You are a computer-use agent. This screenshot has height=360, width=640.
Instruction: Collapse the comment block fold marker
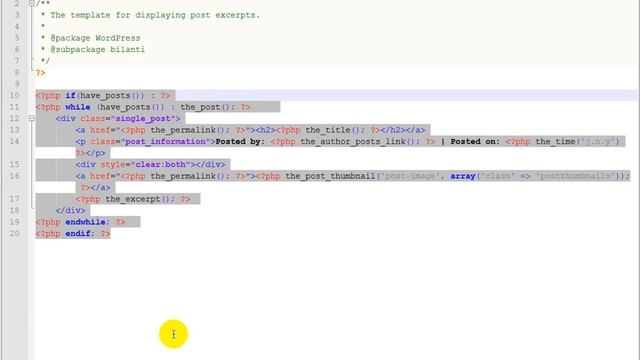click(31, 3)
